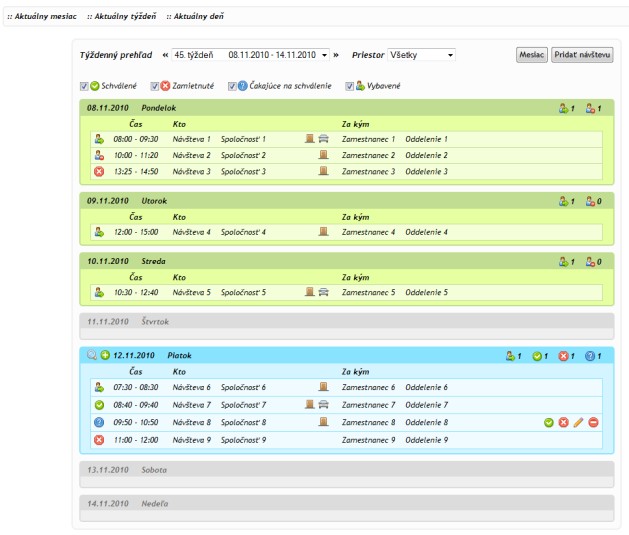Switch to Aktuálny mesiac tab
629x535 pixels.
[x=41, y=17]
